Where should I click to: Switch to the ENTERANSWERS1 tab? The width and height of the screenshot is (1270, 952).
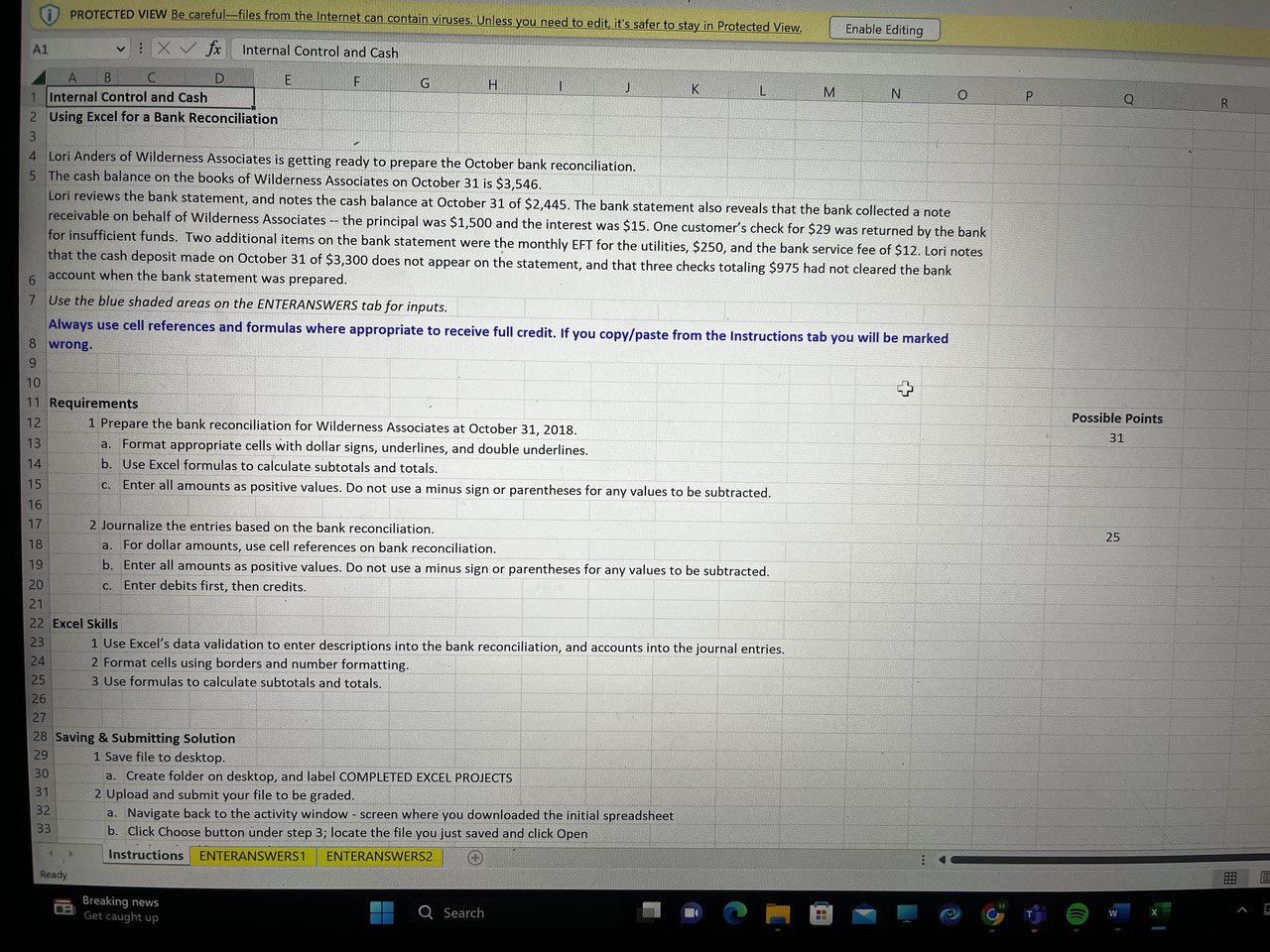(x=251, y=856)
